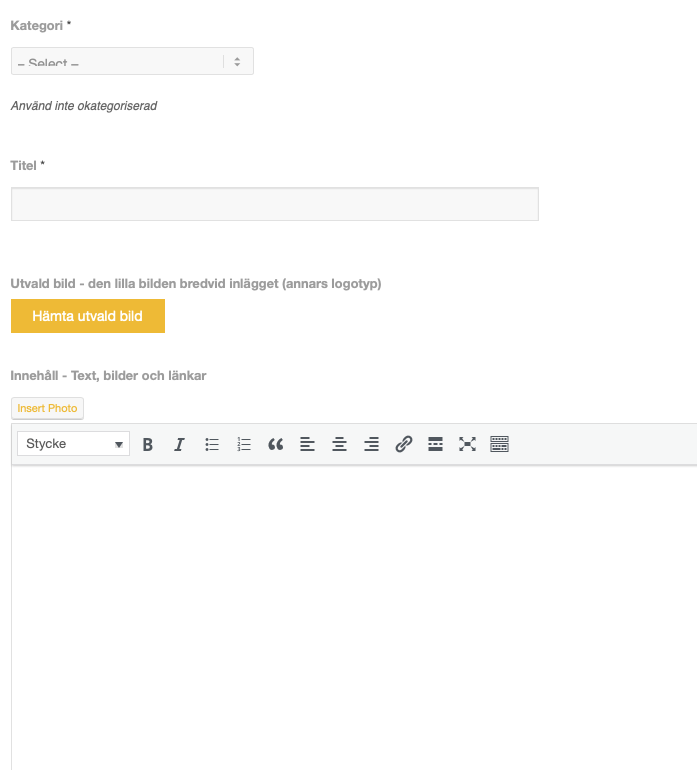Screen dimensions: 697x770
Task: Enter fullscreen editor mode
Action: point(468,444)
